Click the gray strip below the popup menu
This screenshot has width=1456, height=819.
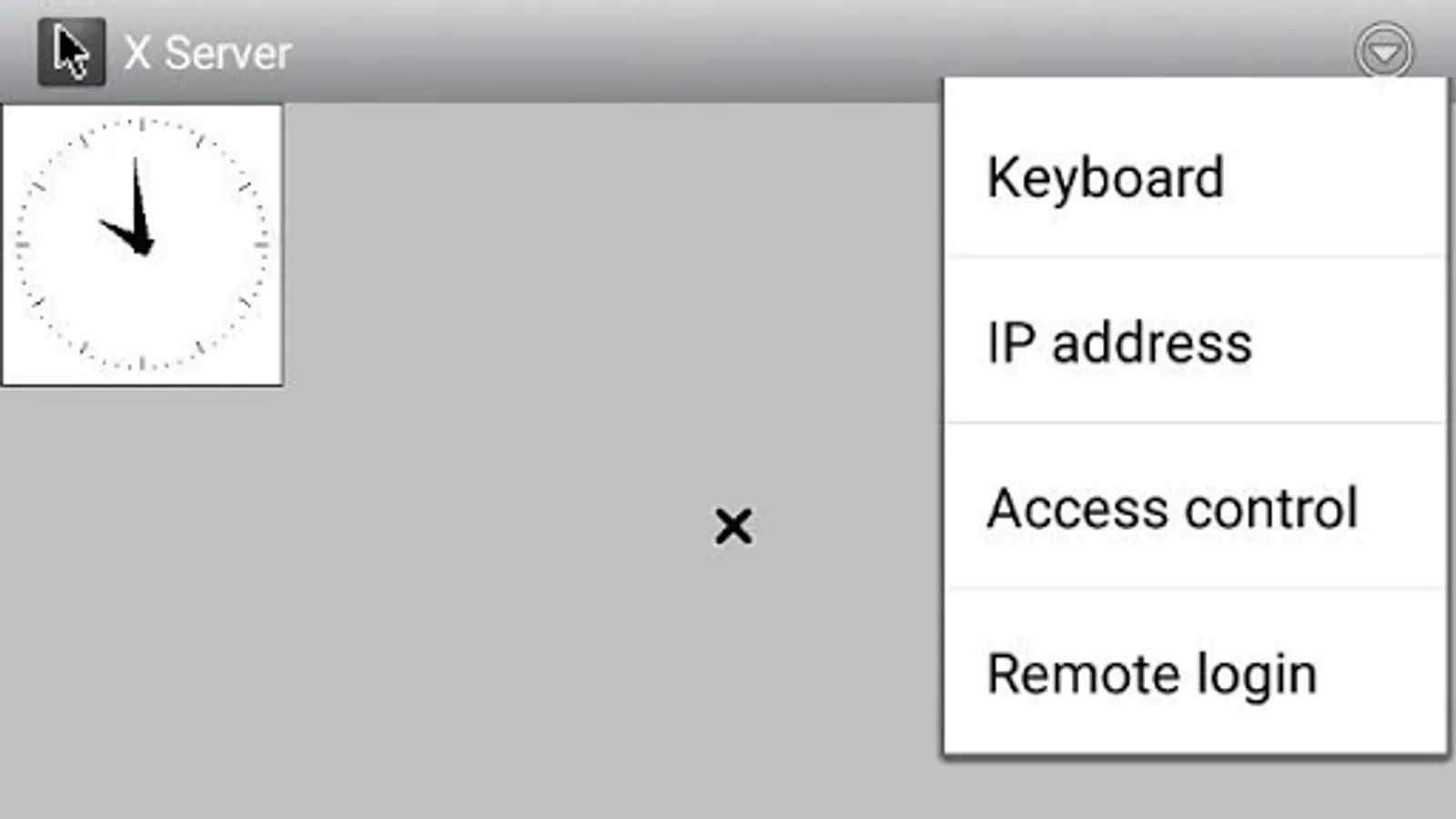click(x=1195, y=788)
